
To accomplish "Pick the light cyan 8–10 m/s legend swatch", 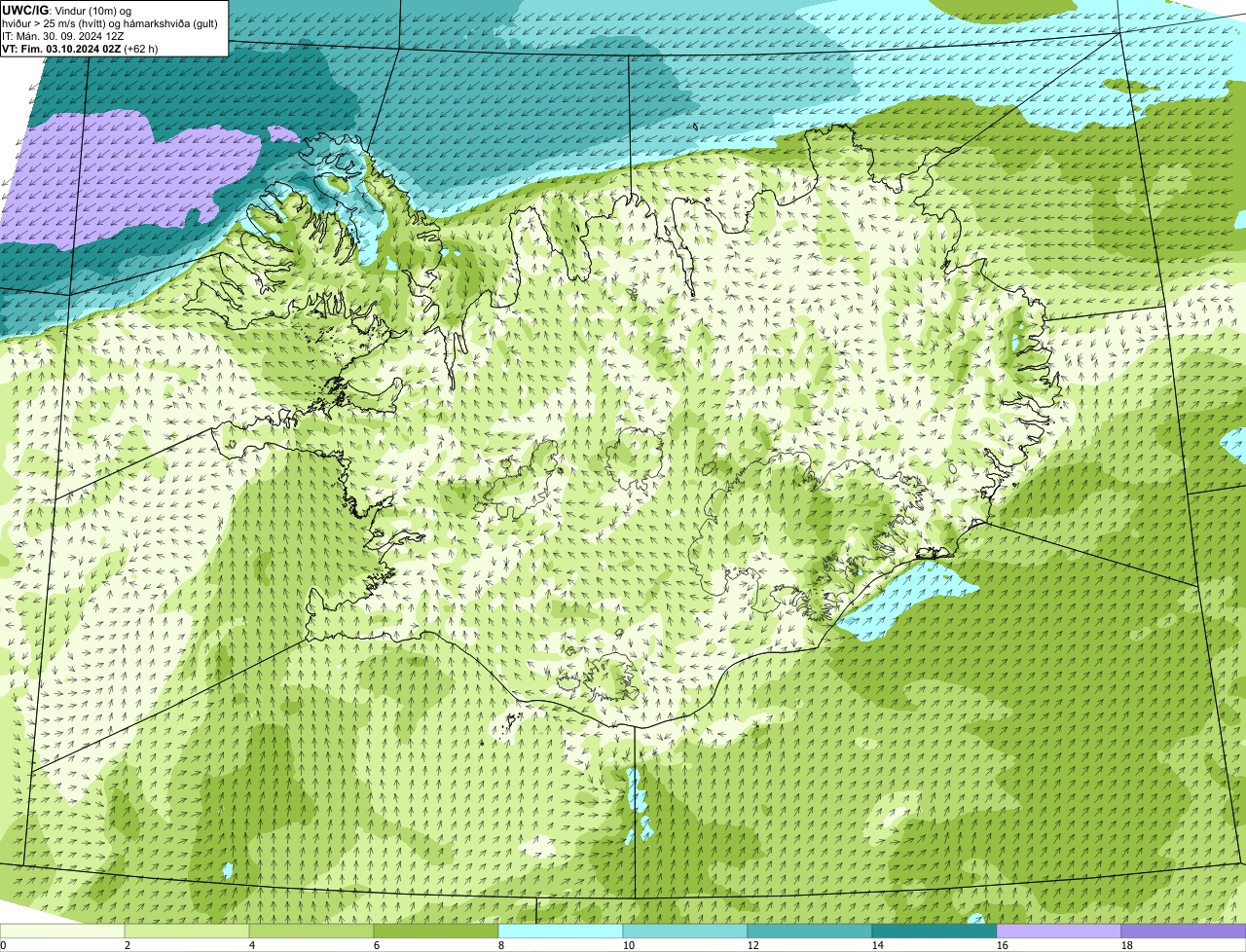I will pyautogui.click(x=561, y=931).
